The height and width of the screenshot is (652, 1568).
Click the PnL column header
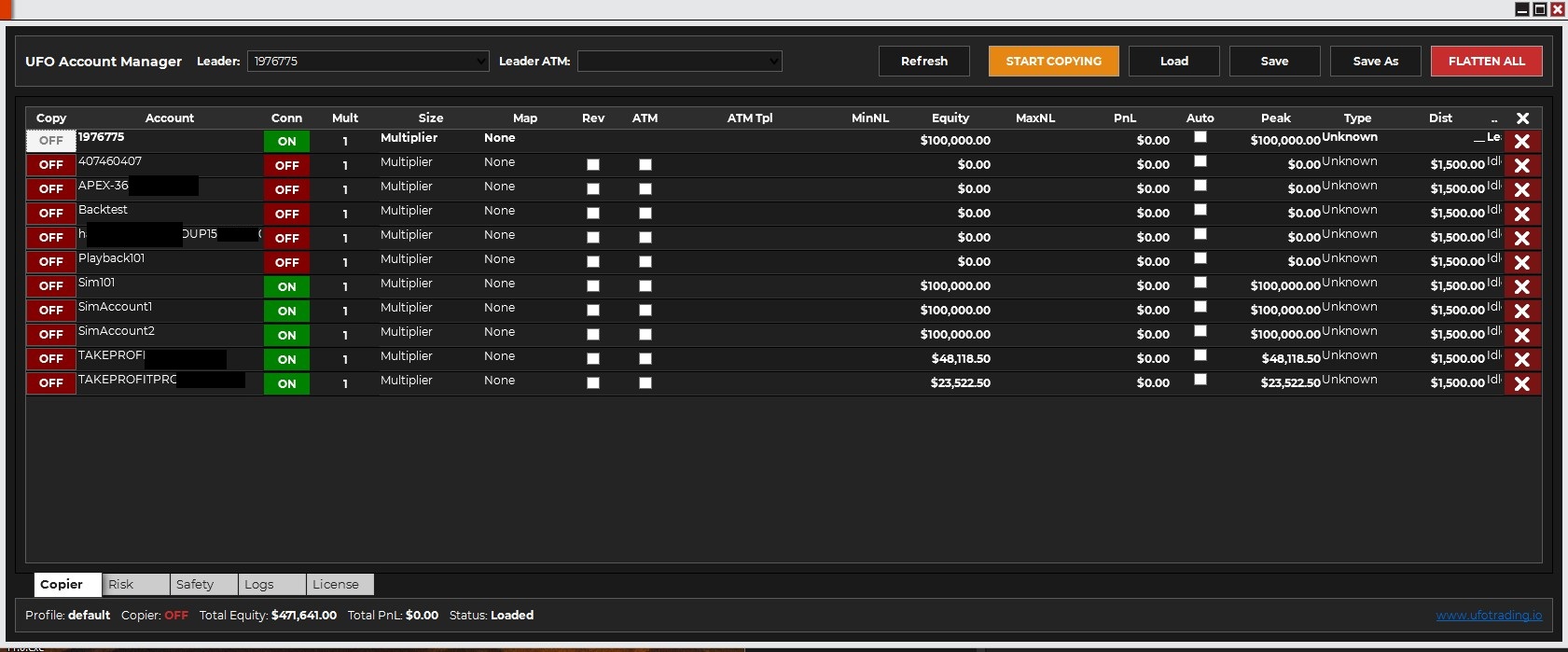[x=1125, y=118]
